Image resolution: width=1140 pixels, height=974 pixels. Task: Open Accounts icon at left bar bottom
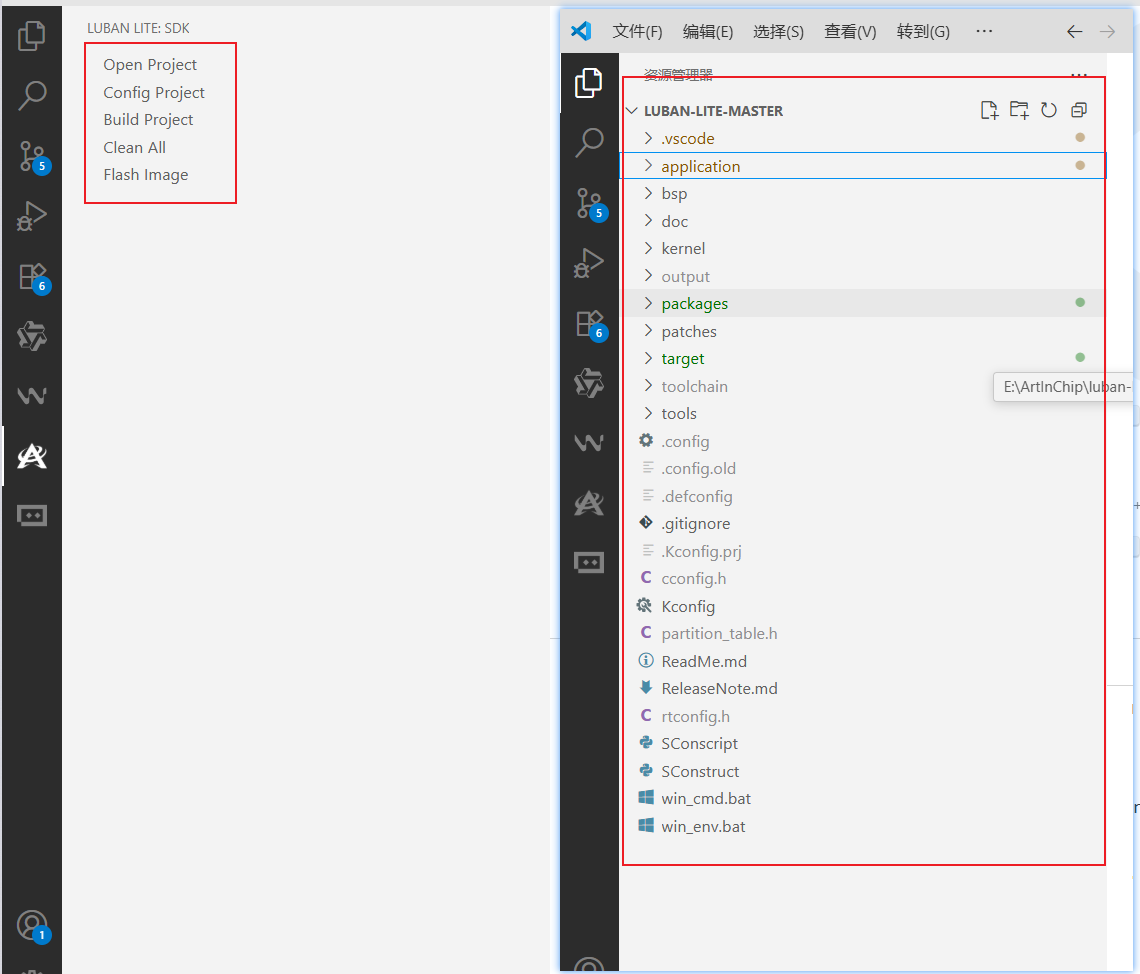32,927
